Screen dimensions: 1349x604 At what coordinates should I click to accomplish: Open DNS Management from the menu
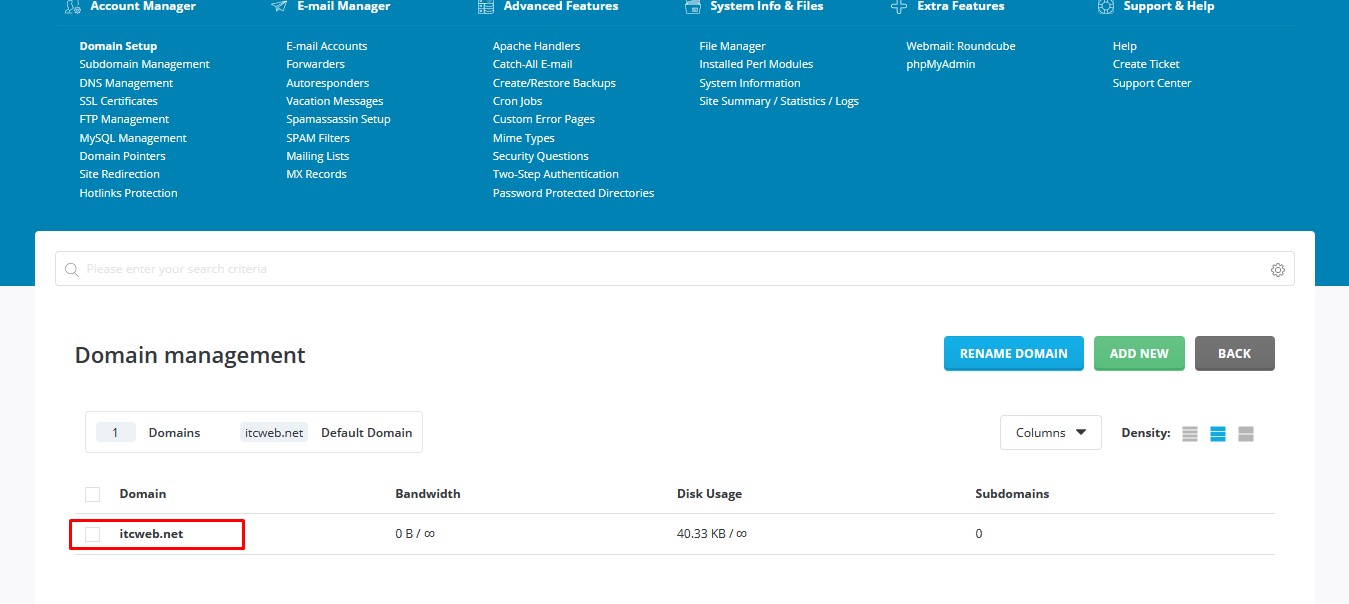pos(126,83)
